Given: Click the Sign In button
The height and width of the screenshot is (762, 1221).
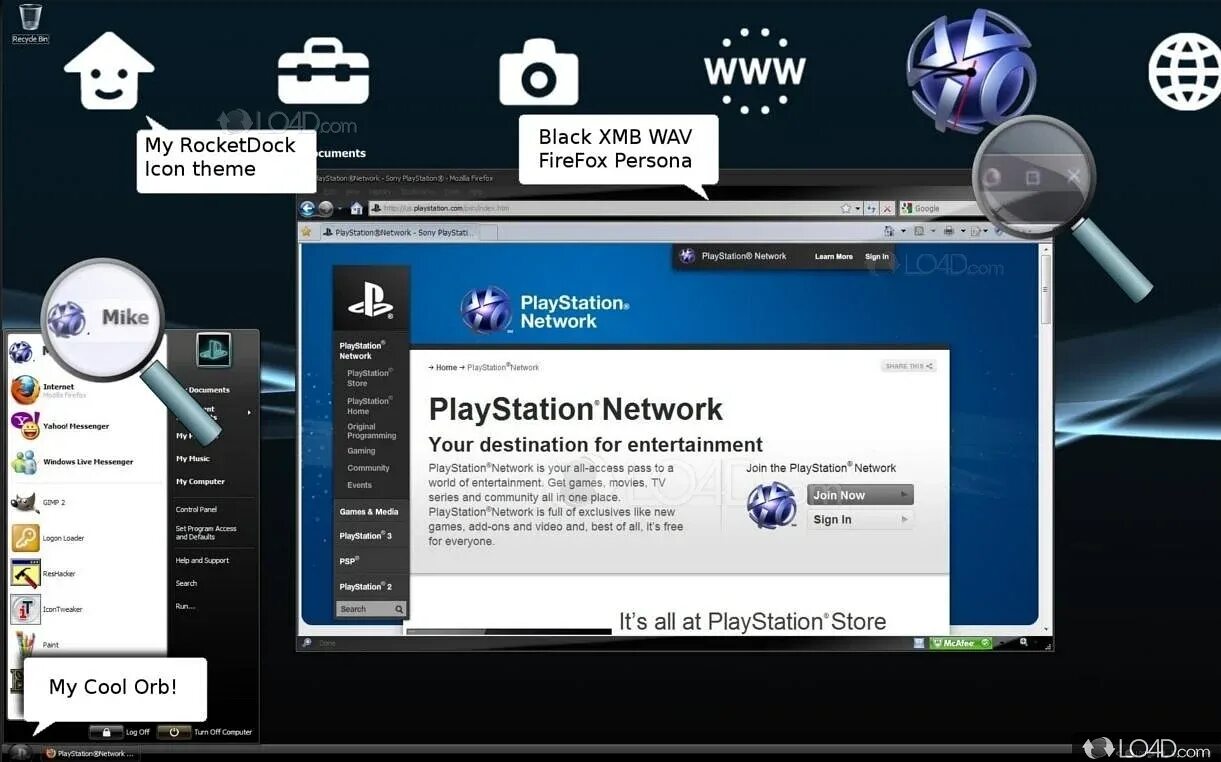Looking at the screenshot, I should 858,519.
